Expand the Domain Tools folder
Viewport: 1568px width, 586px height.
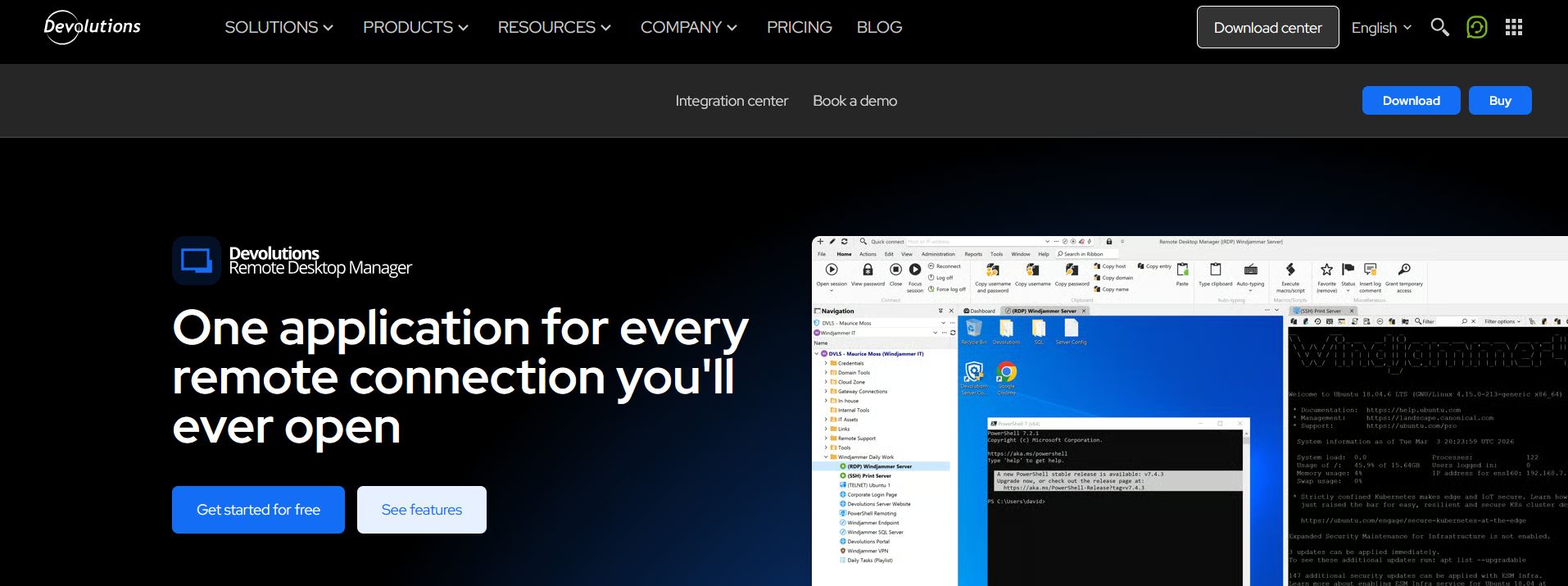pos(826,372)
